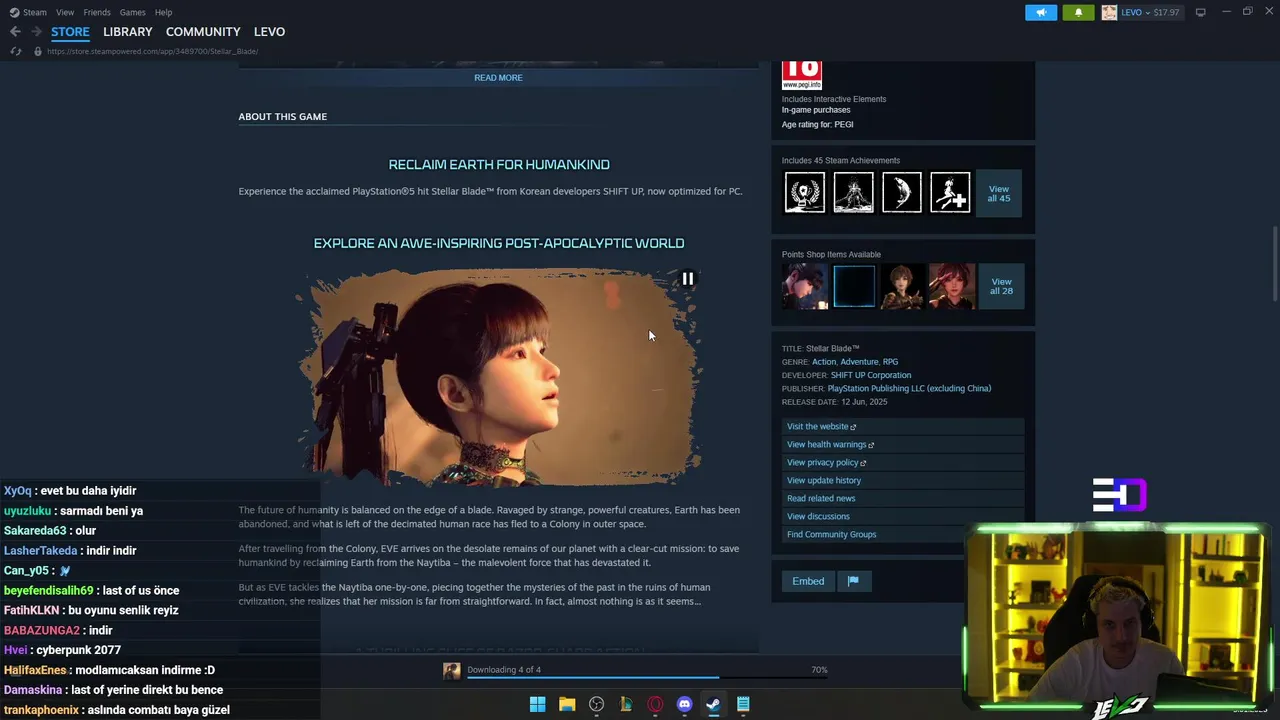The width and height of the screenshot is (1280, 720).
Task: Click the fourth achievement icon with plus
Action: tap(950, 192)
